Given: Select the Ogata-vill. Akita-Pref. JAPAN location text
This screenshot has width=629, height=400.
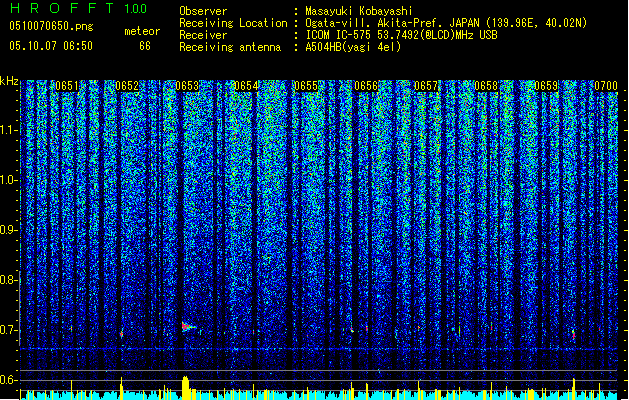Looking at the screenshot, I should 446,23.
